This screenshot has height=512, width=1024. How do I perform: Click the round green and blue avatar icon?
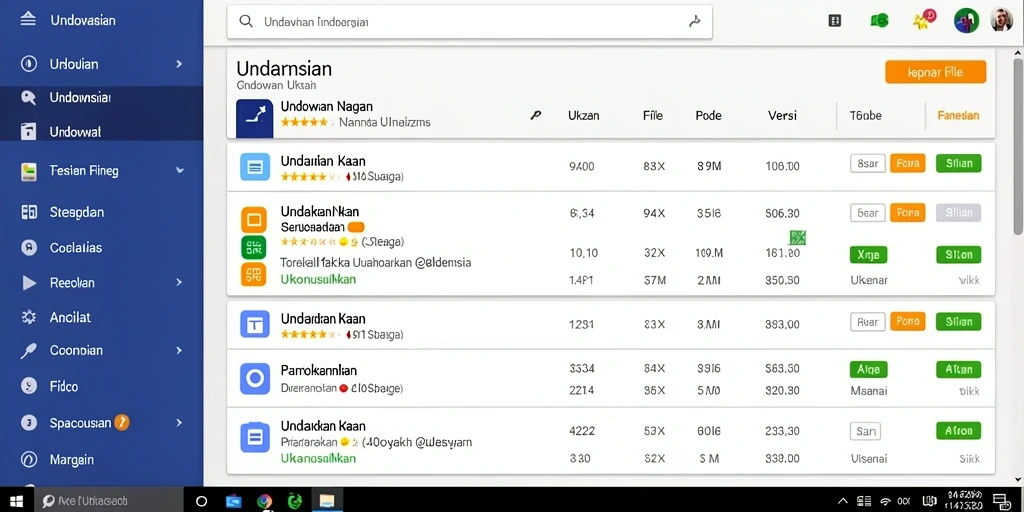[967, 21]
